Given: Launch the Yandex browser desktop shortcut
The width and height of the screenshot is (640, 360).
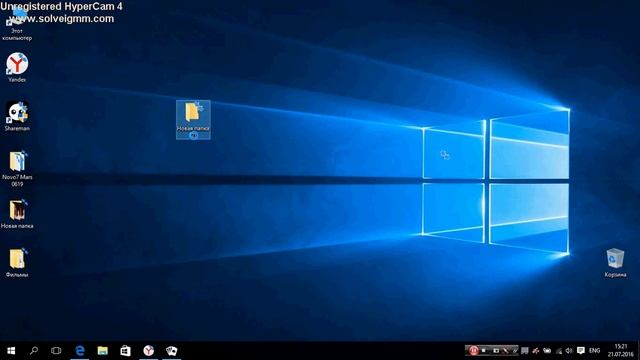Looking at the screenshot, I should click(x=17, y=67).
